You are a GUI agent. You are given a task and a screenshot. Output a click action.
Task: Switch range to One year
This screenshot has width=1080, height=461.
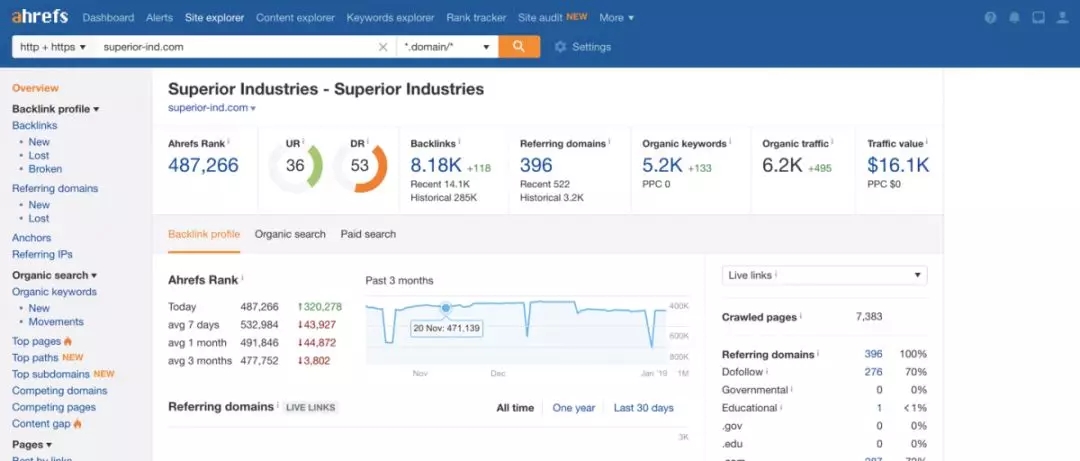[574, 408]
